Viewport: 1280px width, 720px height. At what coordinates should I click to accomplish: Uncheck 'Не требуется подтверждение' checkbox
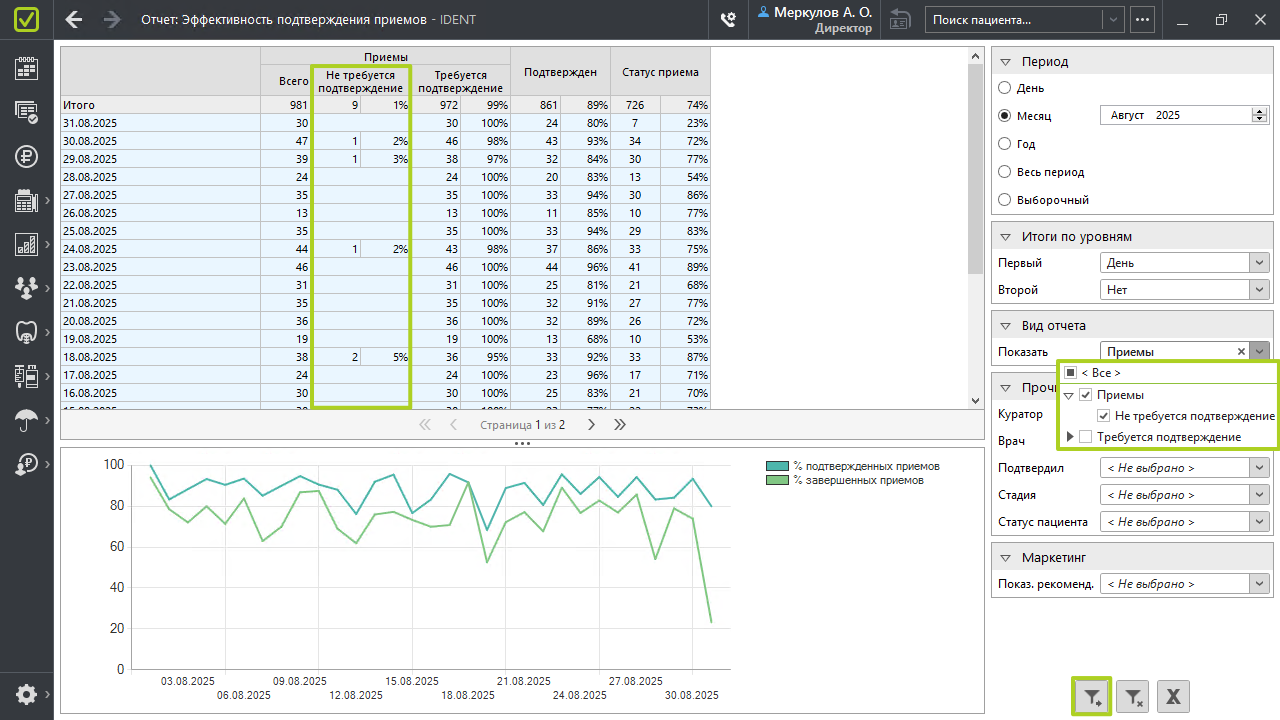point(1104,416)
